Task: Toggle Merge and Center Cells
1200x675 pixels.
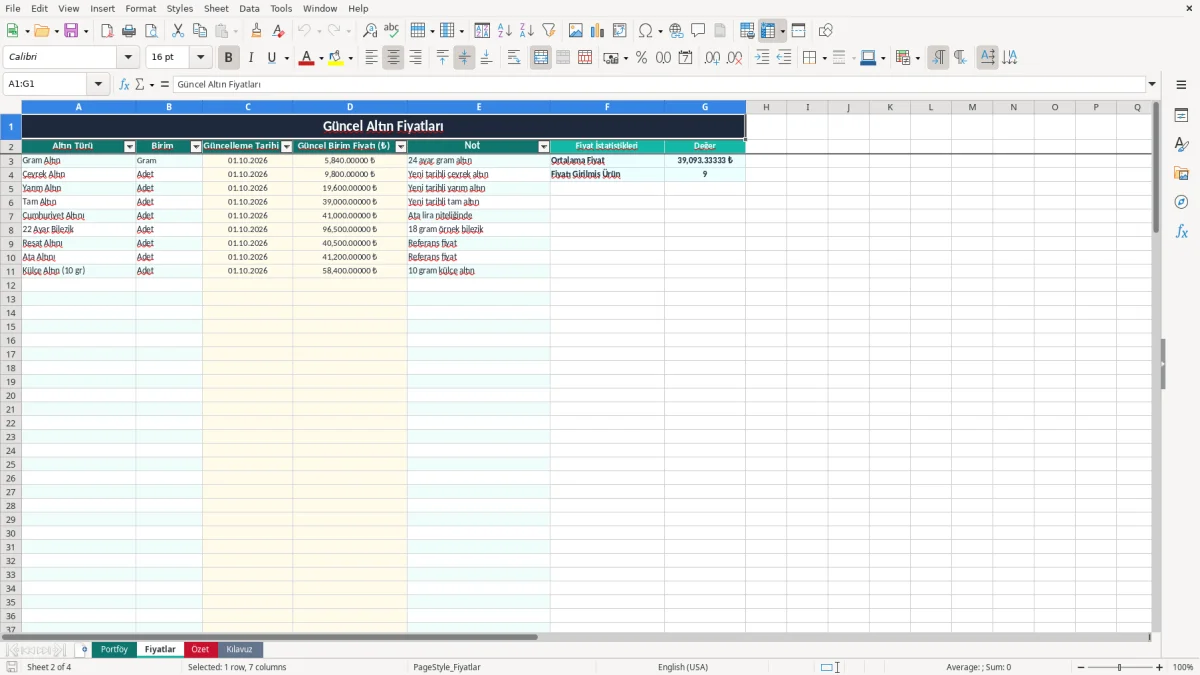Action: point(541,58)
